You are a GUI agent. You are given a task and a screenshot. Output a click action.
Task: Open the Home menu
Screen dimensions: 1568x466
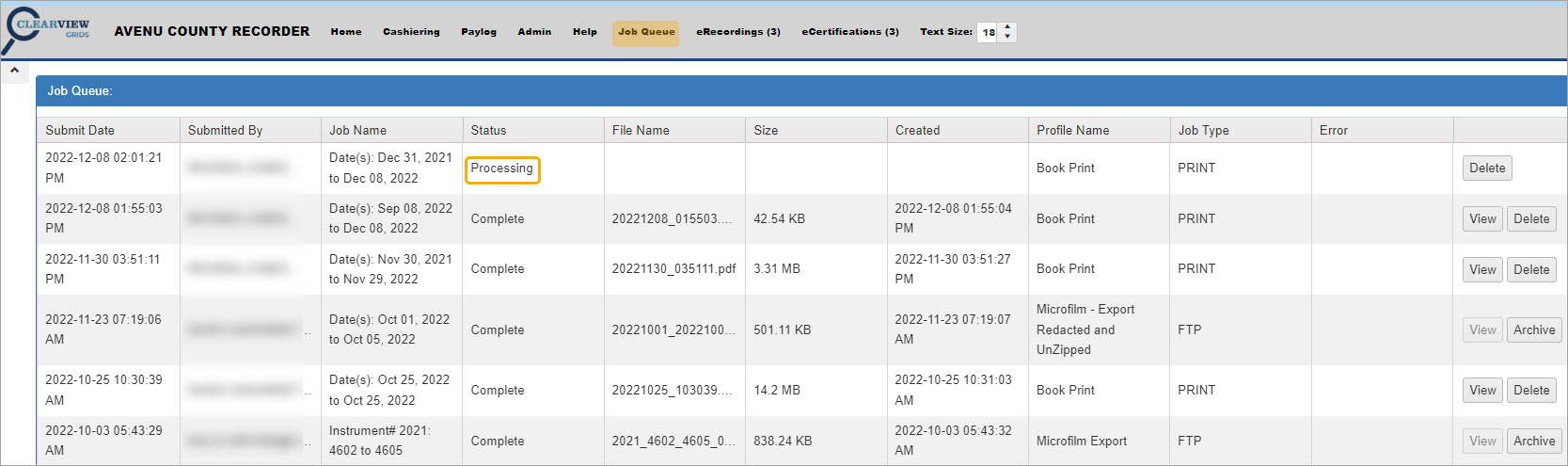(x=346, y=32)
